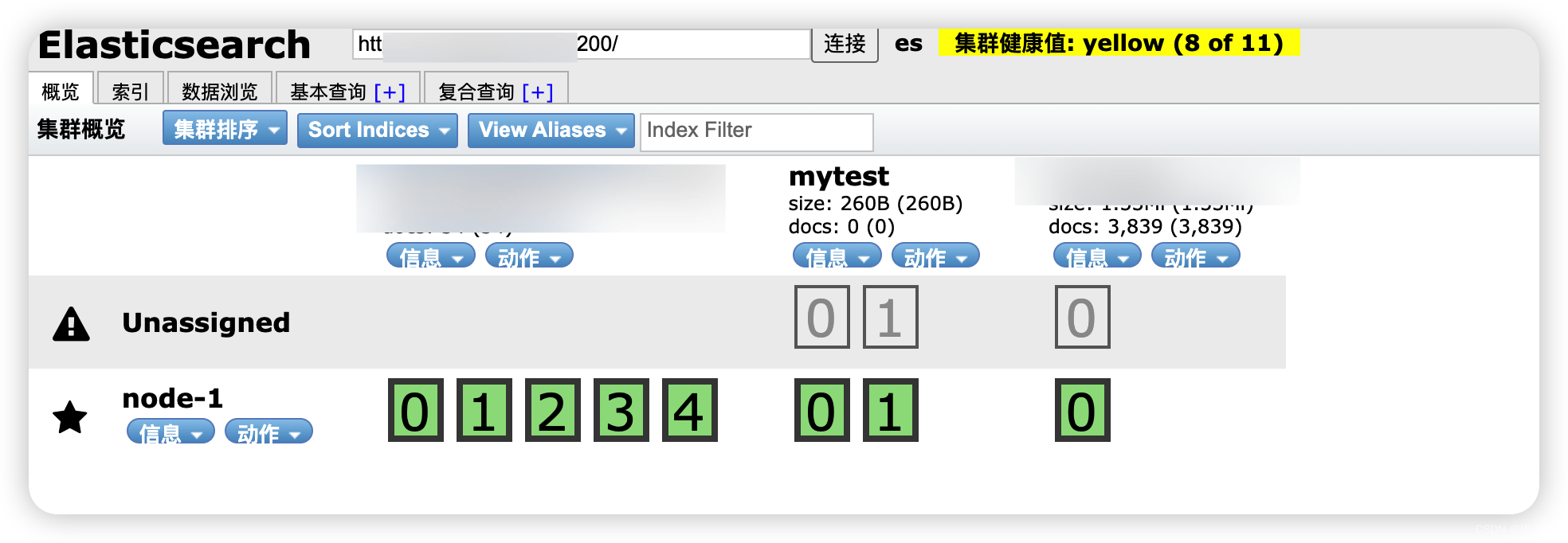Select node-1 shard 1 of first index
The height and width of the screenshot is (543, 1568).
coord(484,410)
